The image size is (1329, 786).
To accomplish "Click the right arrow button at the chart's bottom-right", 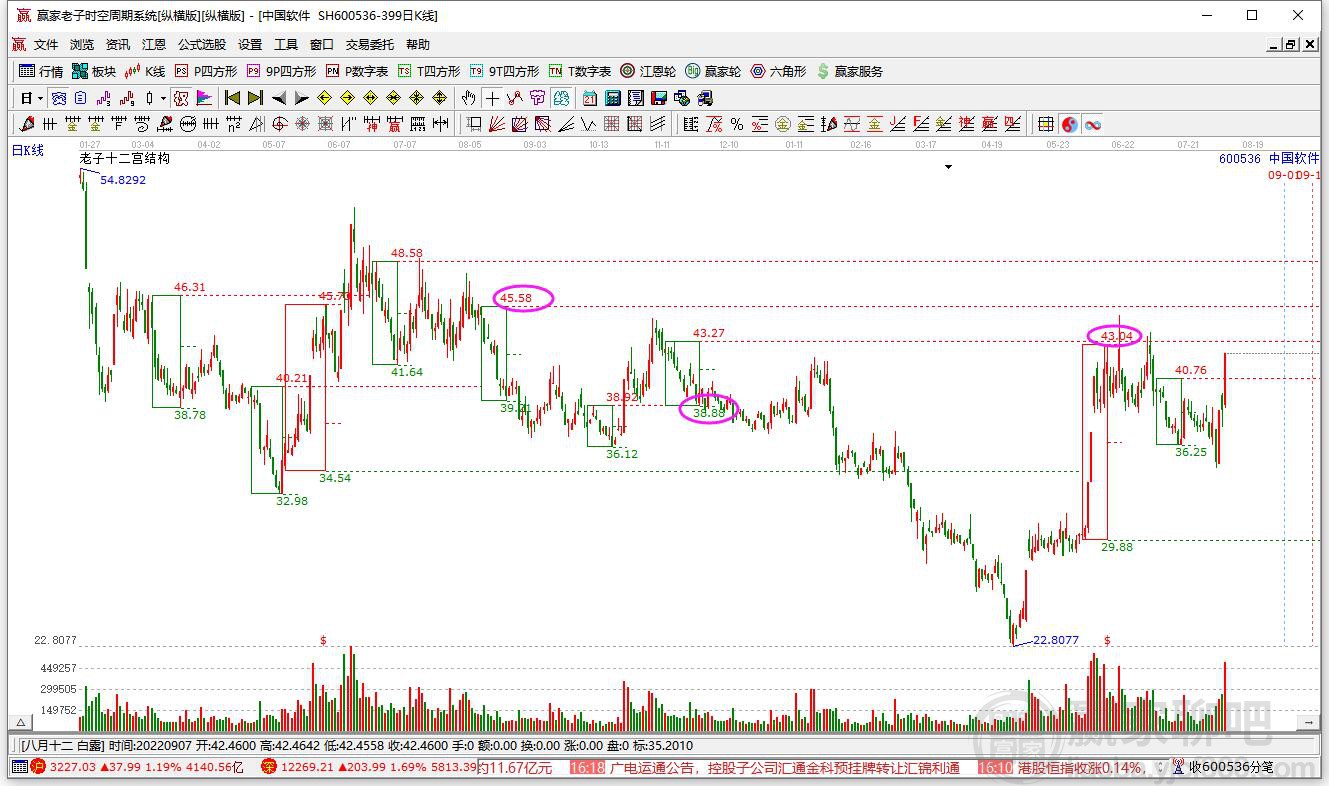I will coord(1309,722).
